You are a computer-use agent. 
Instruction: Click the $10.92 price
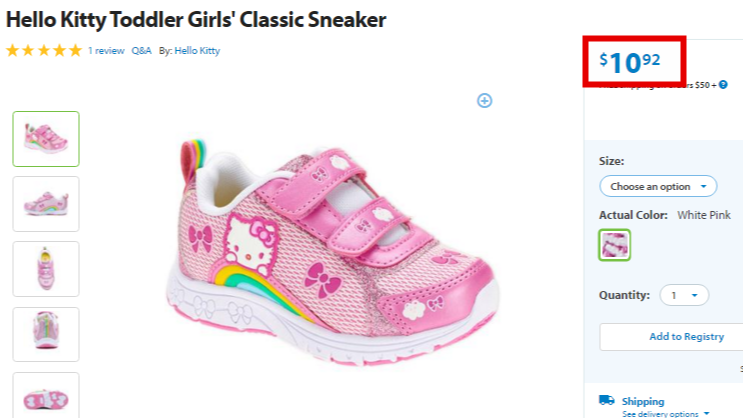[x=630, y=62]
